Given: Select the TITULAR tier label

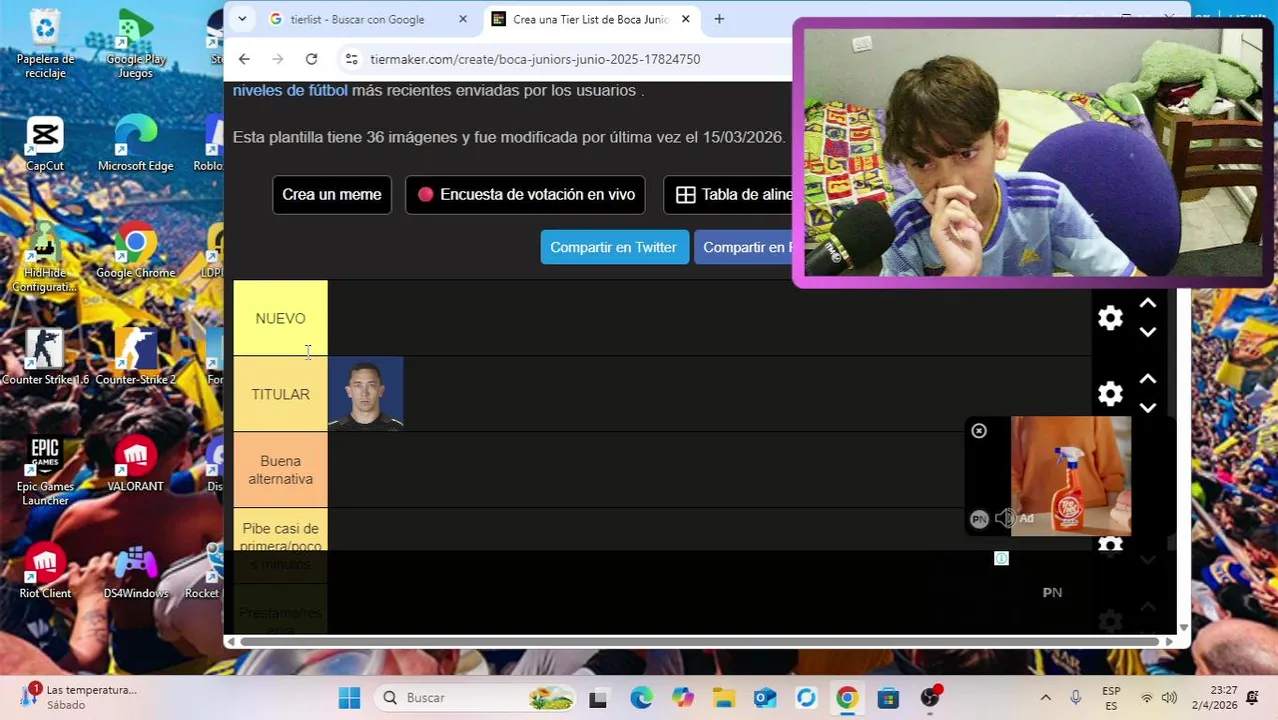Looking at the screenshot, I should 280,394.
